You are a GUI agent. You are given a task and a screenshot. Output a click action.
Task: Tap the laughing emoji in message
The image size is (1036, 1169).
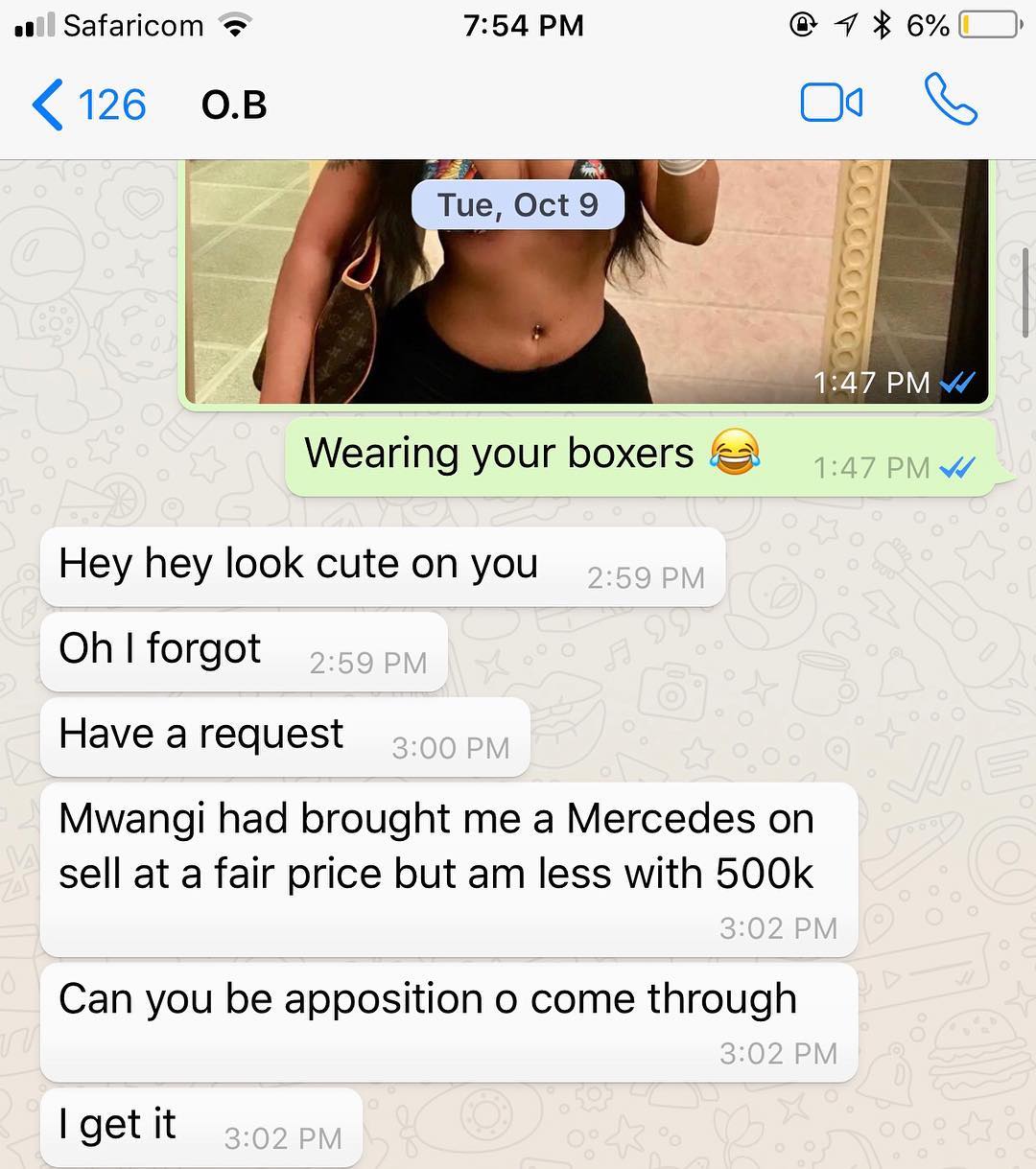735,453
